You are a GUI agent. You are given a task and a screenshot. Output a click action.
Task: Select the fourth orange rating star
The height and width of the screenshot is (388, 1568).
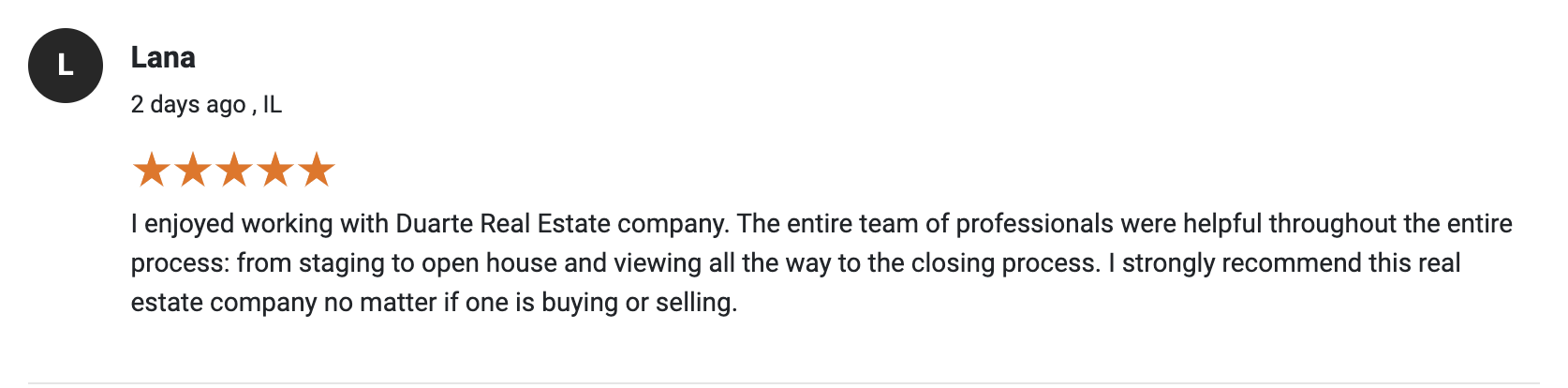[x=275, y=170]
